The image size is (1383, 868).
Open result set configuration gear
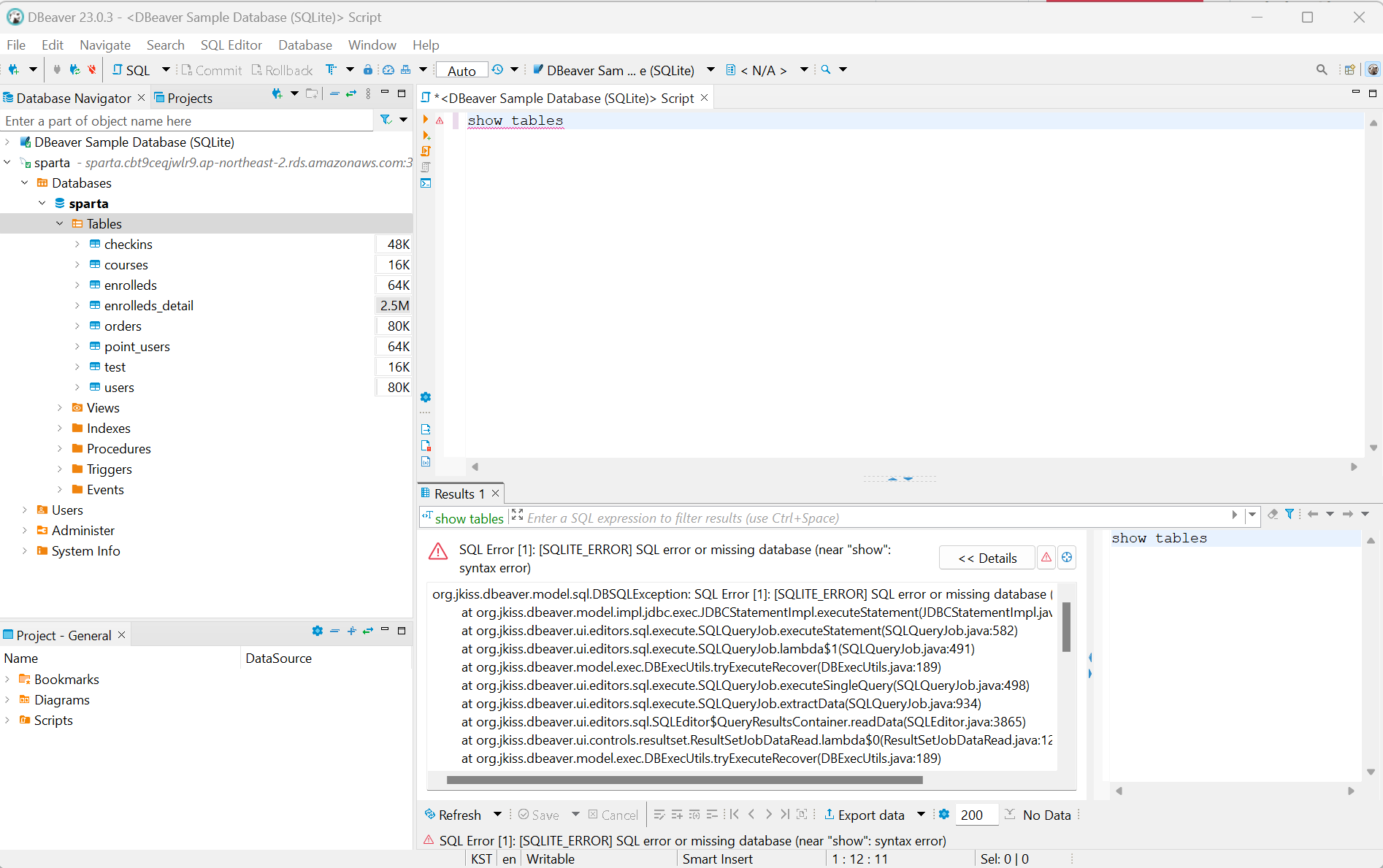pos(944,814)
